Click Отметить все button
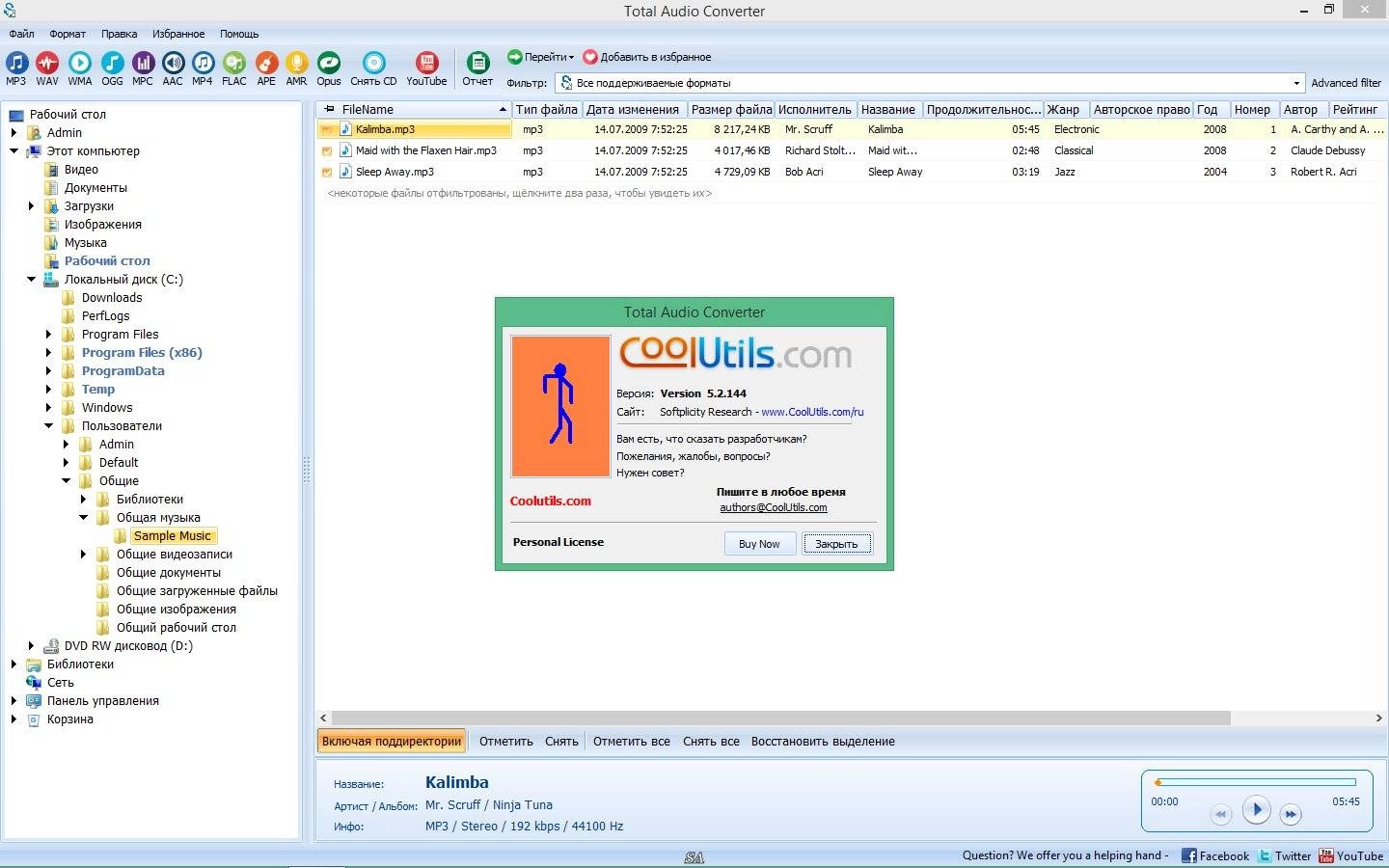The image size is (1389, 868). 632,742
